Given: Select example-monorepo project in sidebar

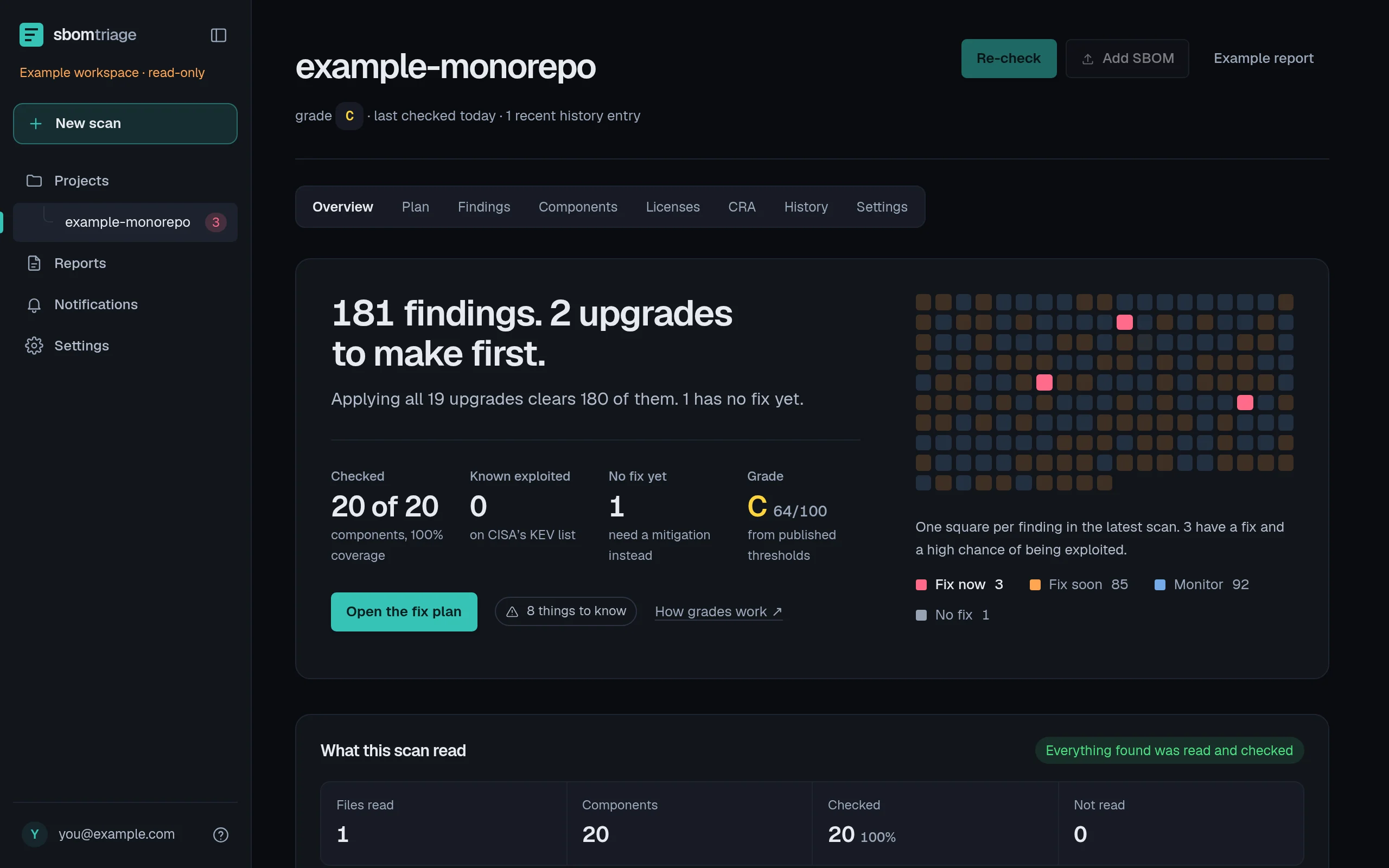Looking at the screenshot, I should click(125, 222).
